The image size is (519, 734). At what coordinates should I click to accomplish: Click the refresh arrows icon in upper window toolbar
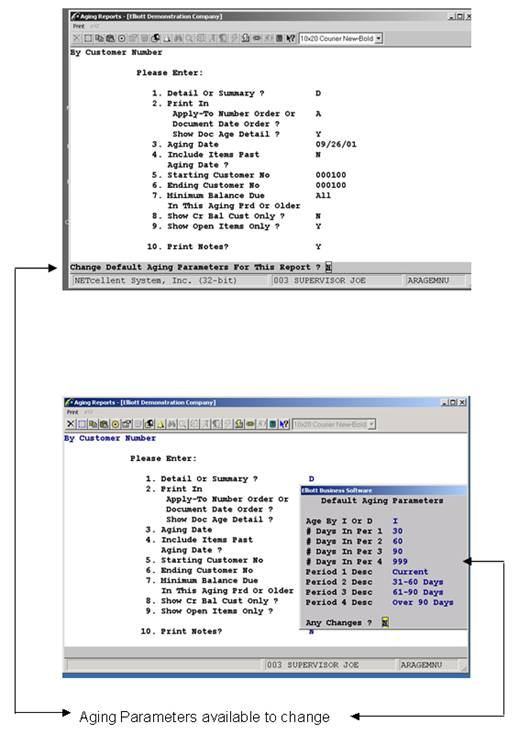[245, 38]
